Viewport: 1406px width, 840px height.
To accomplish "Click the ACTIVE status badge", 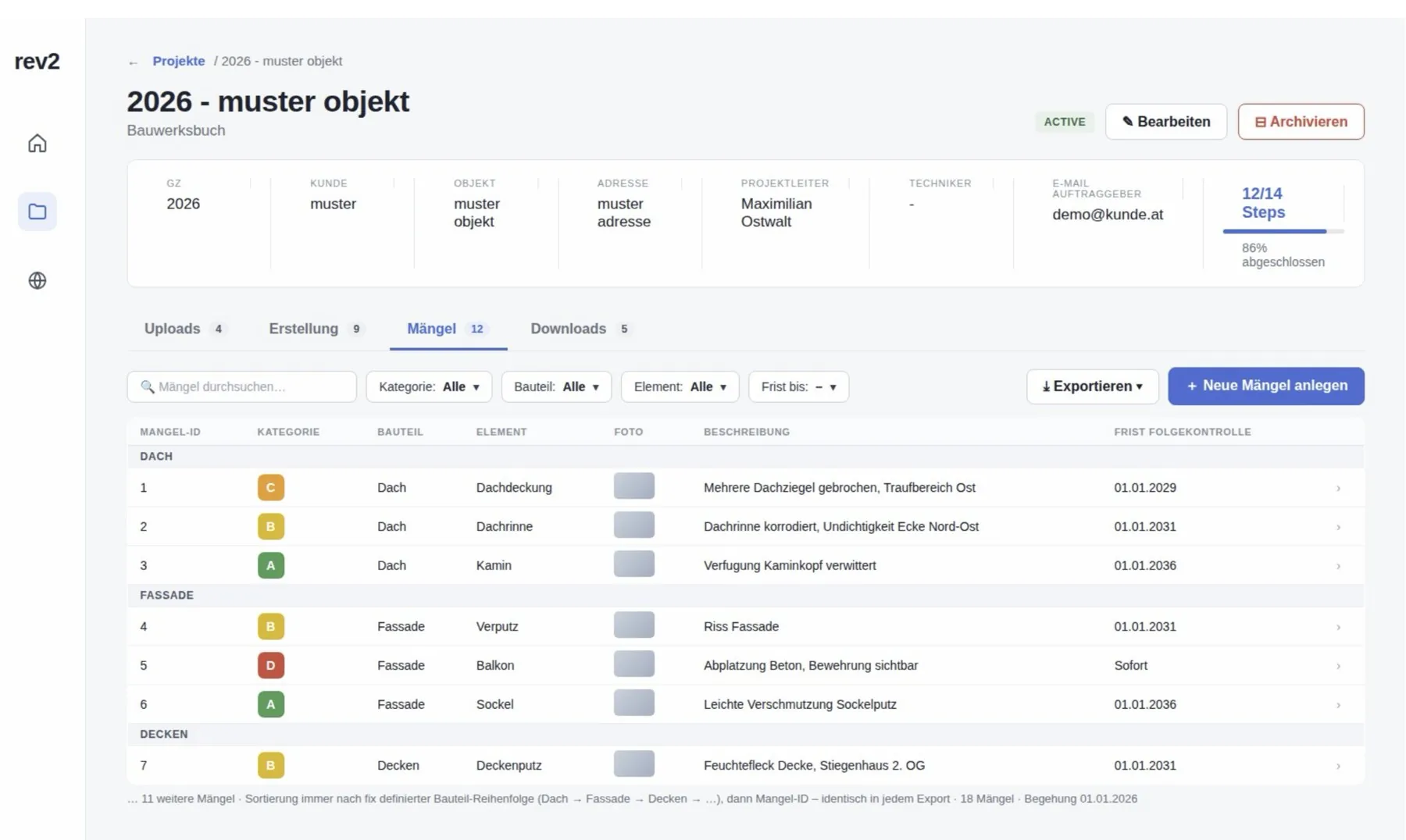I will coord(1064,122).
